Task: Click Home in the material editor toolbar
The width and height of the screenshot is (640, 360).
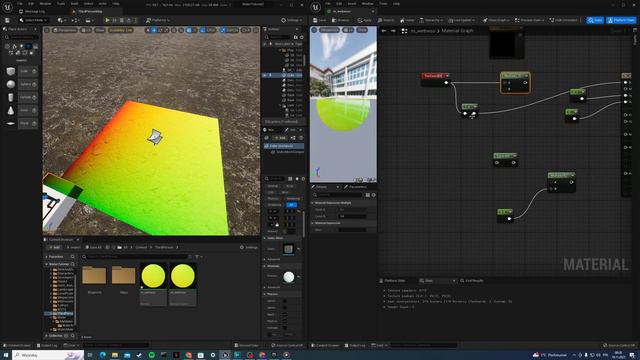Action: pos(407,20)
